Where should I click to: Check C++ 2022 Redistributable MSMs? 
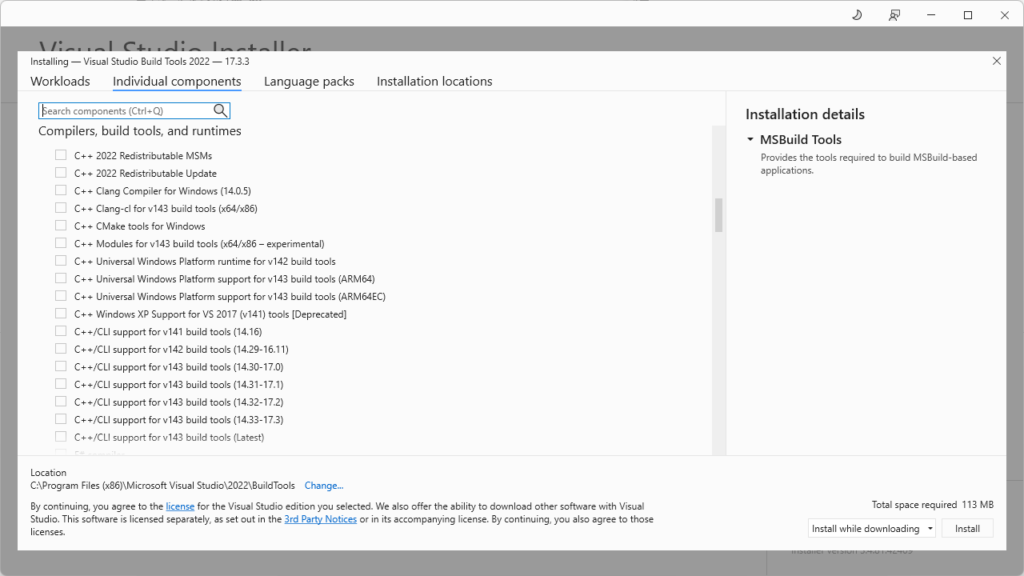click(61, 155)
